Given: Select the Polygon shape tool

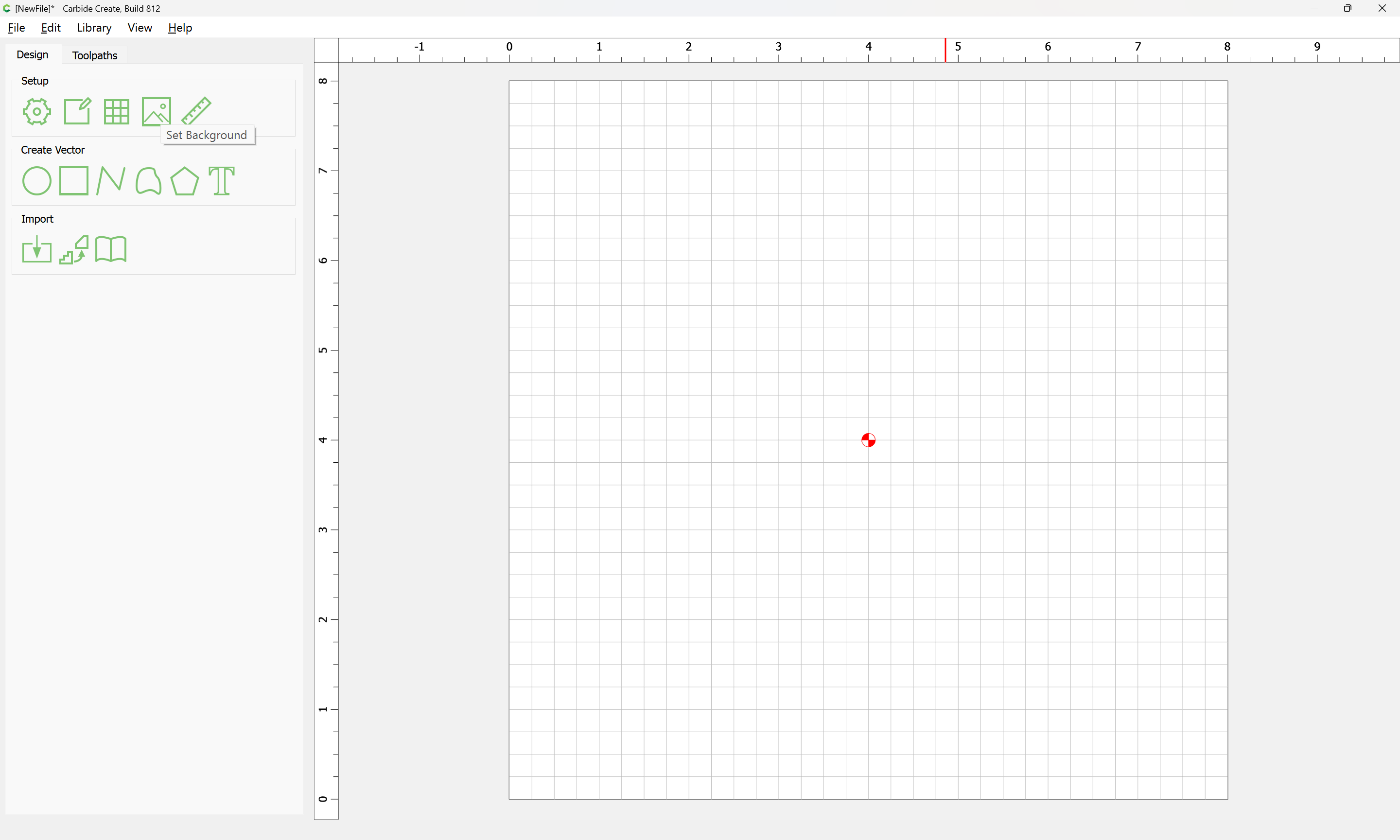Looking at the screenshot, I should click(184, 181).
